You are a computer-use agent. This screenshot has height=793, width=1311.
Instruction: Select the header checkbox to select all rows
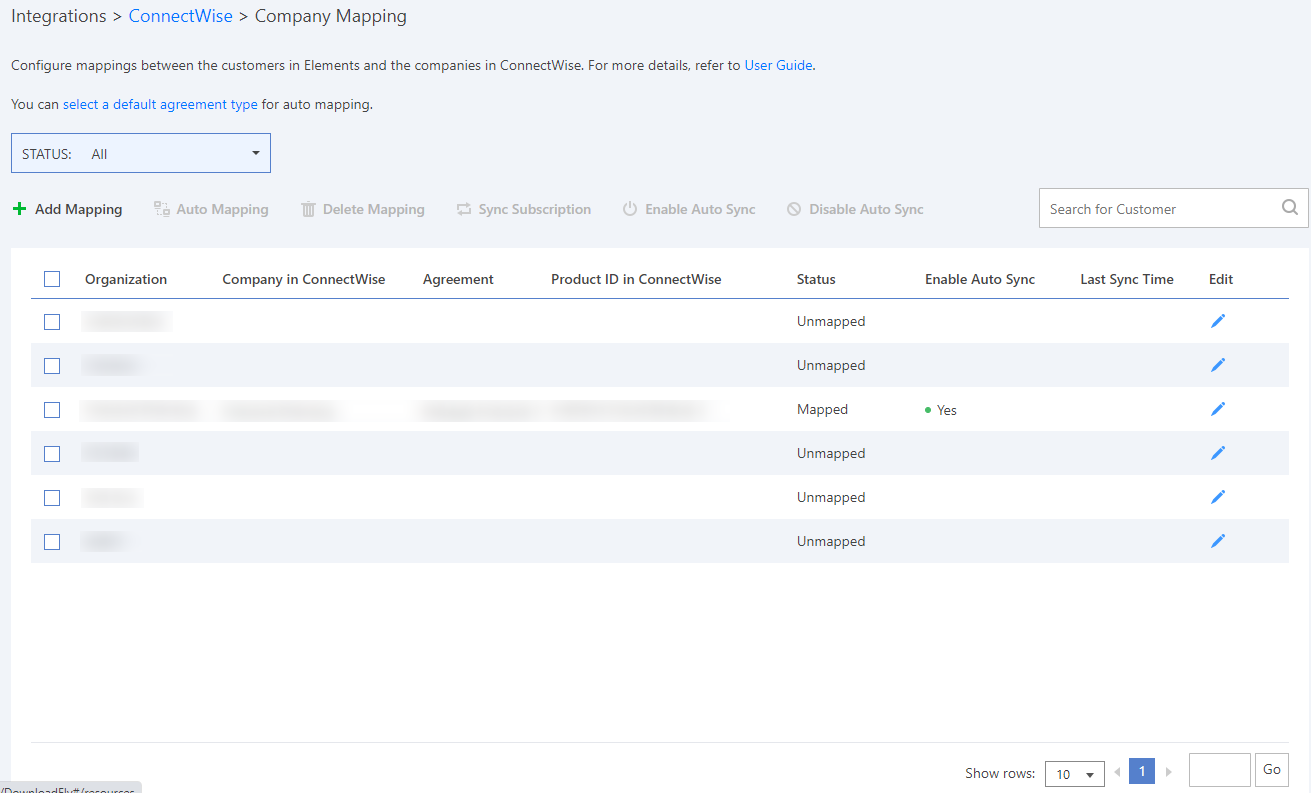pyautogui.click(x=52, y=279)
